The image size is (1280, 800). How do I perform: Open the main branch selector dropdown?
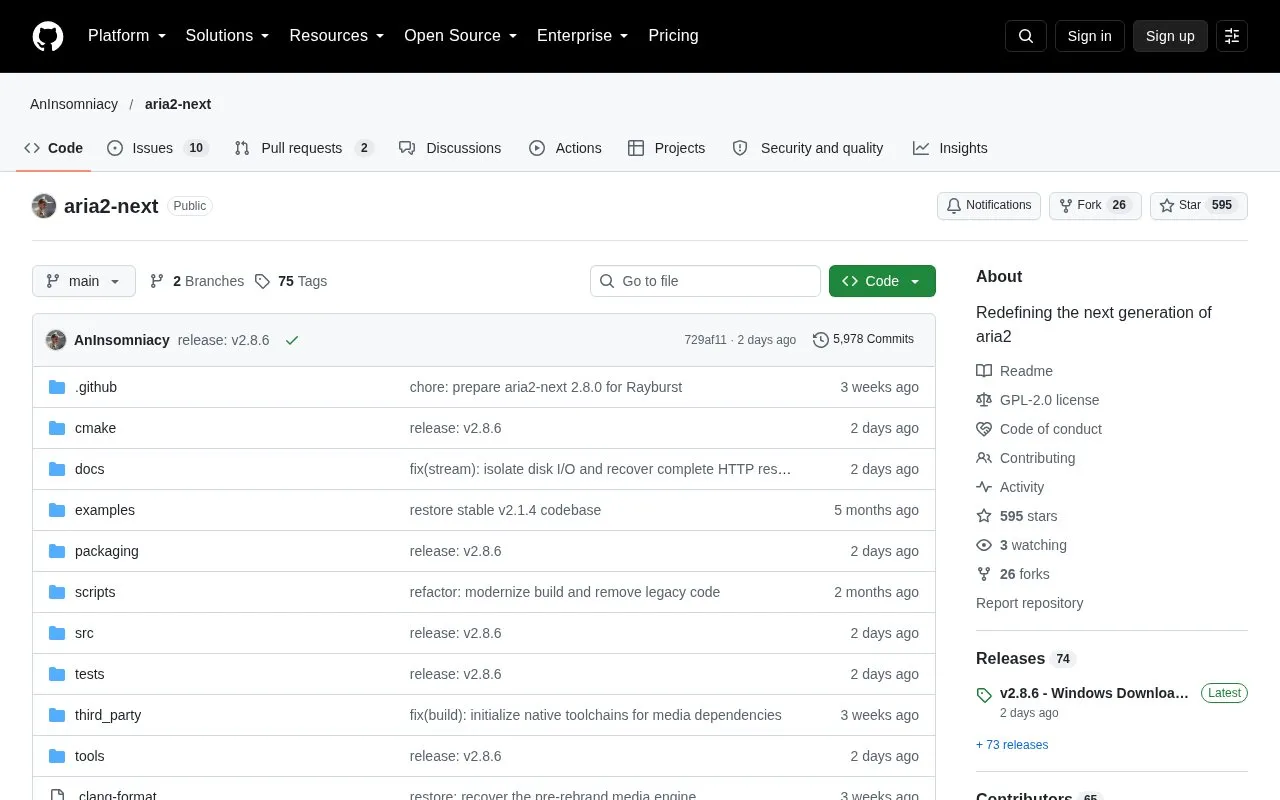84,281
